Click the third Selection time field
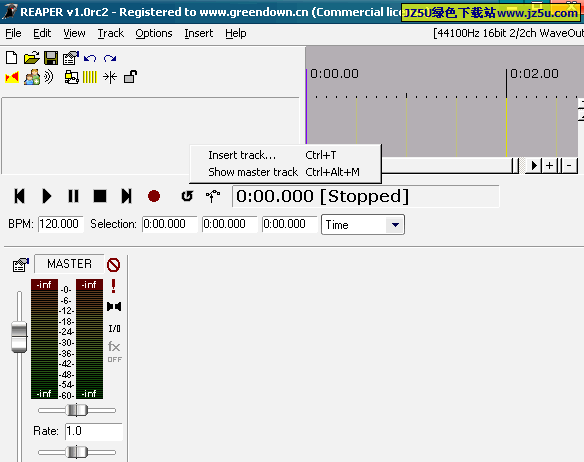Viewport: 584px width, 462px height. pyautogui.click(x=289, y=224)
